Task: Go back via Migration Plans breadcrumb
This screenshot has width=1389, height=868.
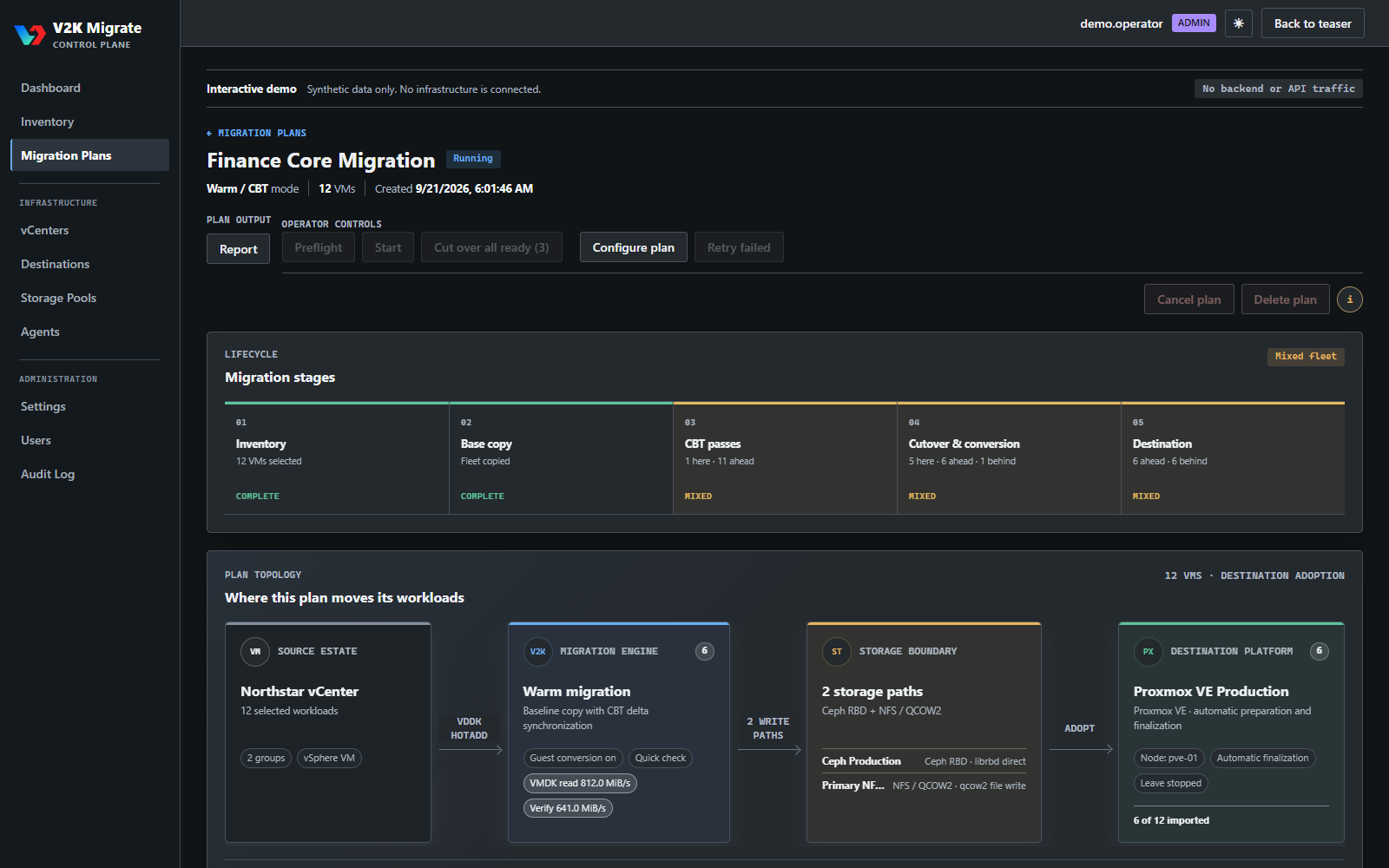Action: pos(256,133)
